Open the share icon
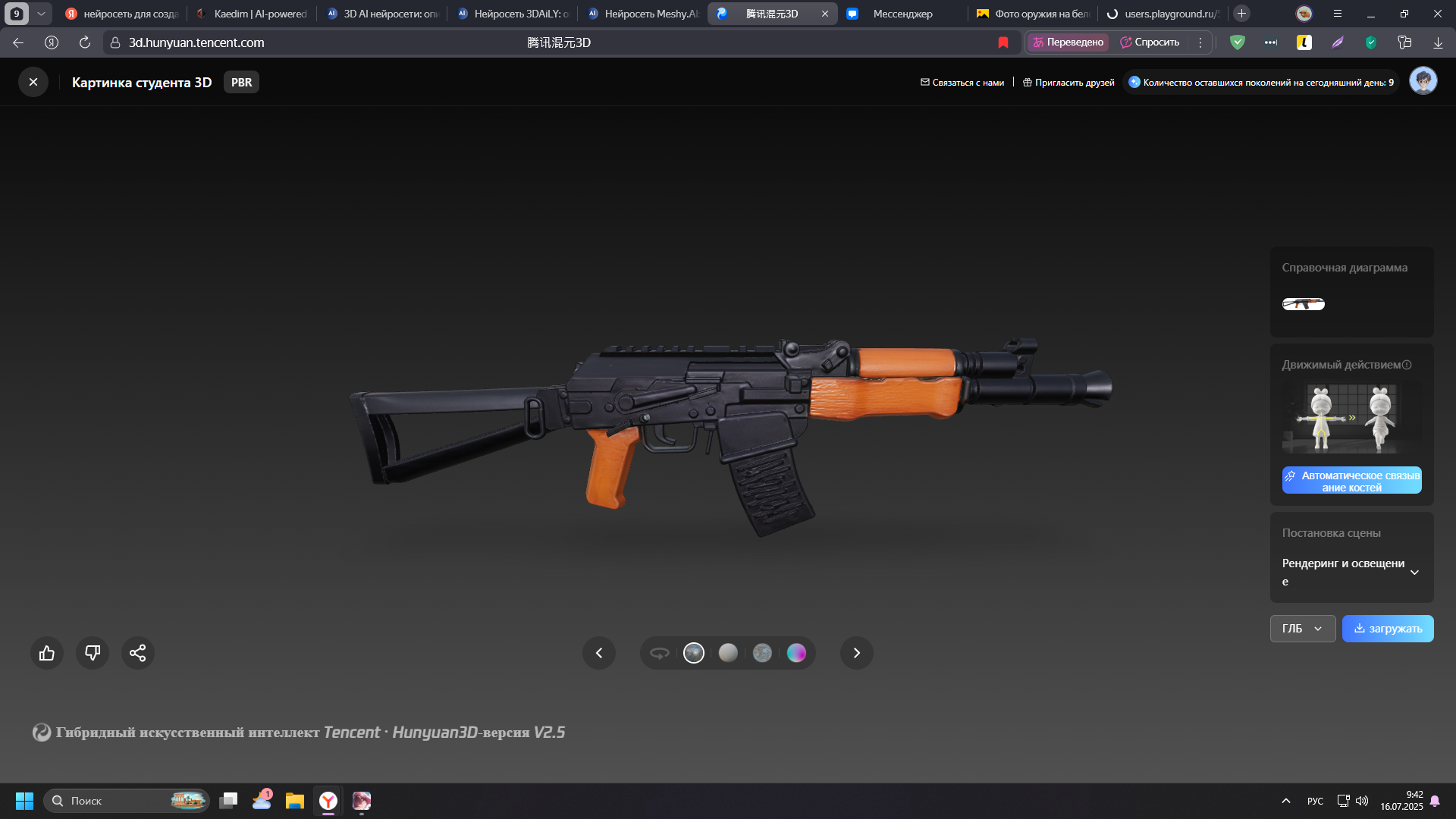The width and height of the screenshot is (1456, 819). click(x=138, y=653)
